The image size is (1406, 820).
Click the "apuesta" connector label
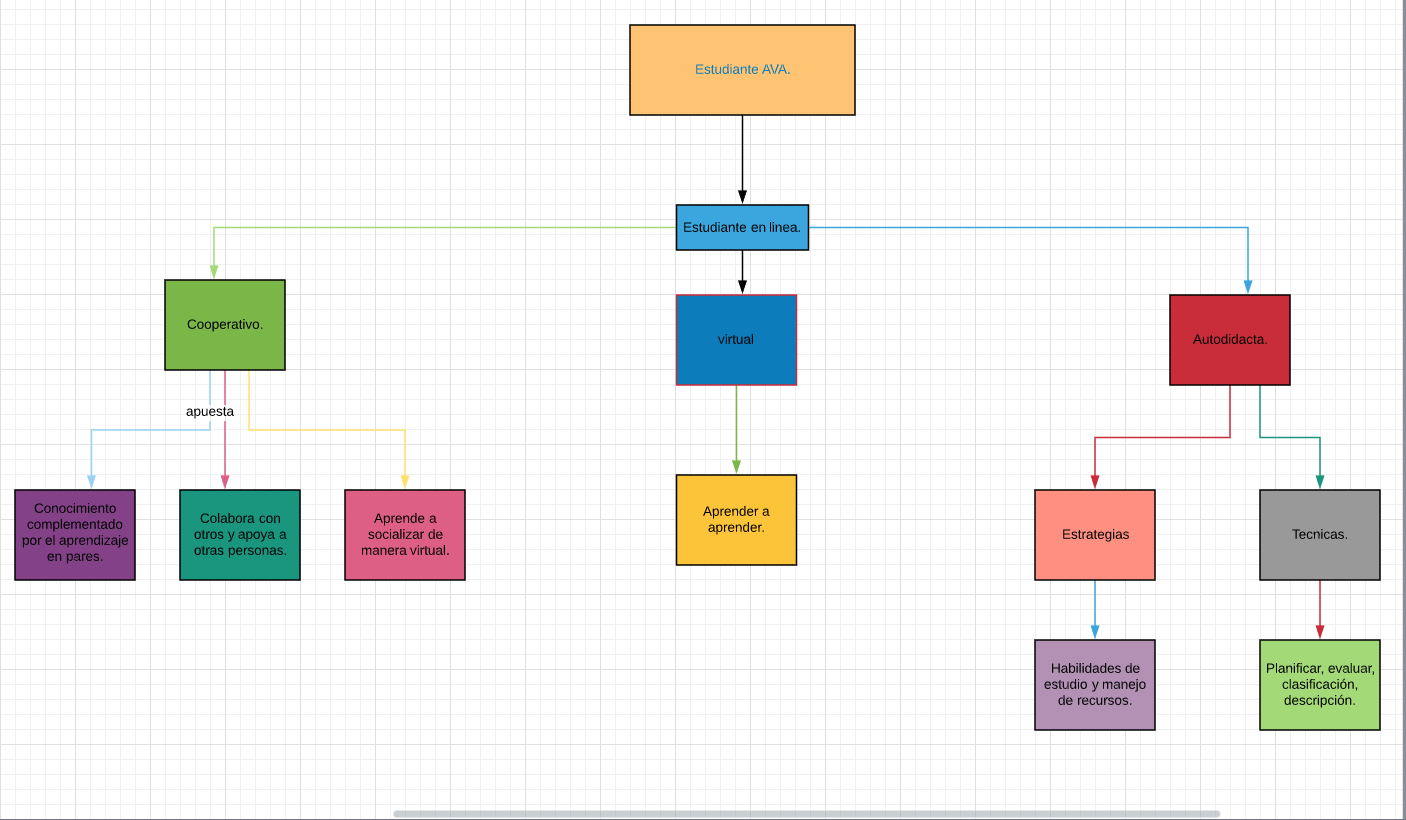pos(210,411)
